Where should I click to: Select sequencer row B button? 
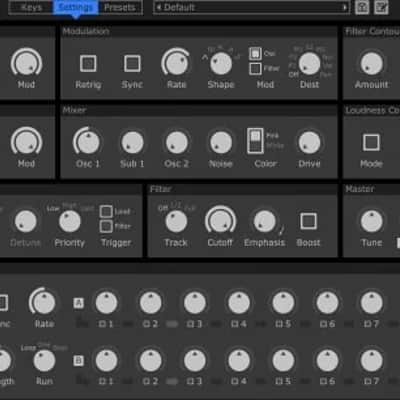tap(79, 360)
